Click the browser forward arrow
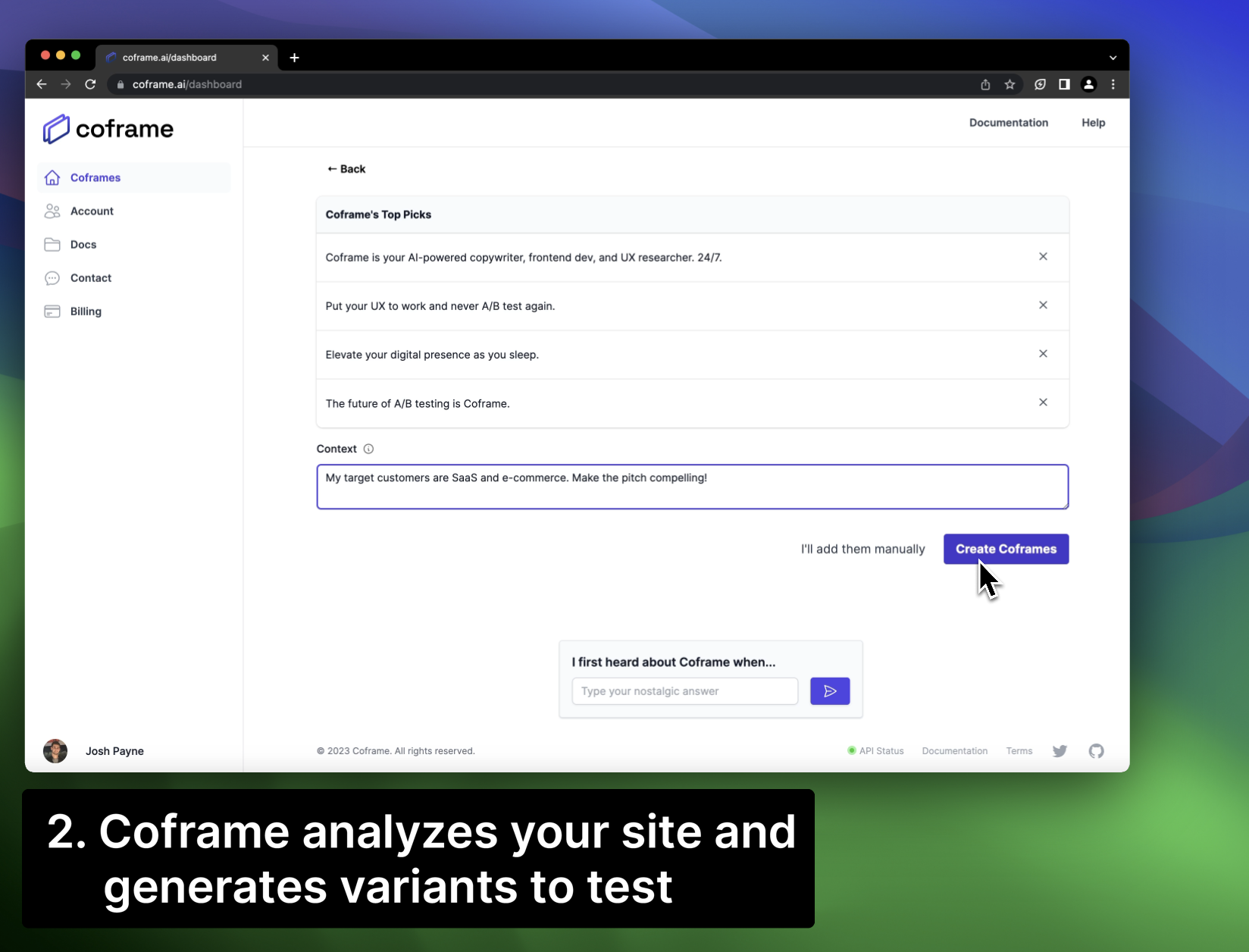This screenshot has width=1249, height=952. tap(66, 84)
